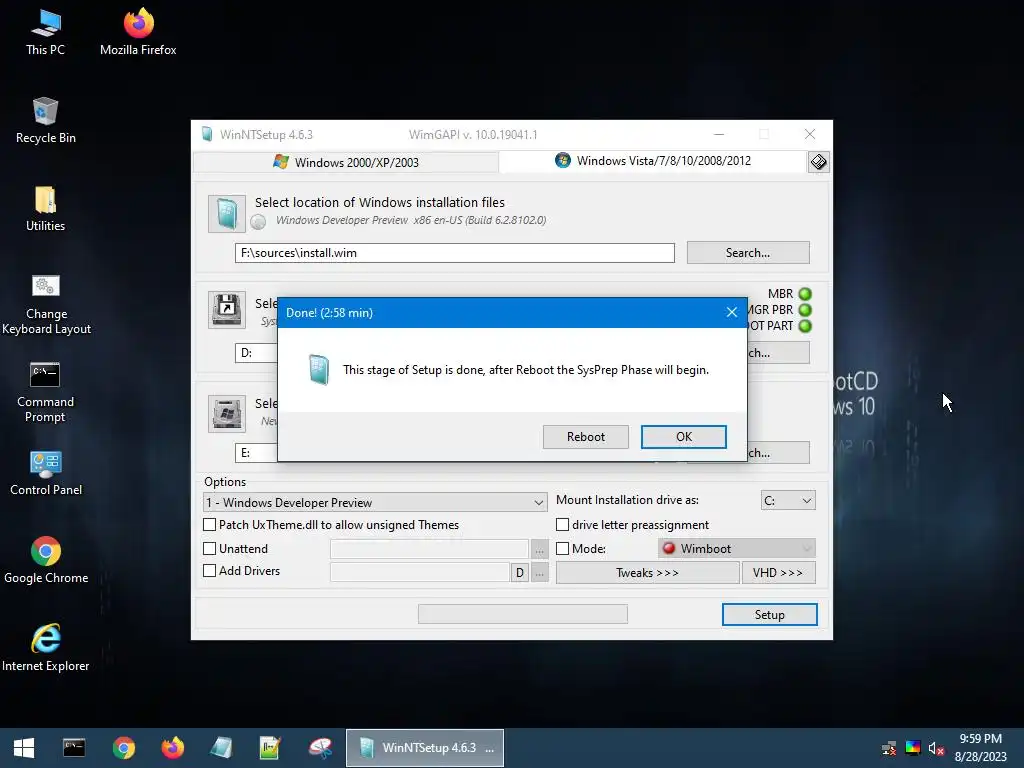Click the muted volume tray icon
The width and height of the screenshot is (1024, 768).
(936, 748)
